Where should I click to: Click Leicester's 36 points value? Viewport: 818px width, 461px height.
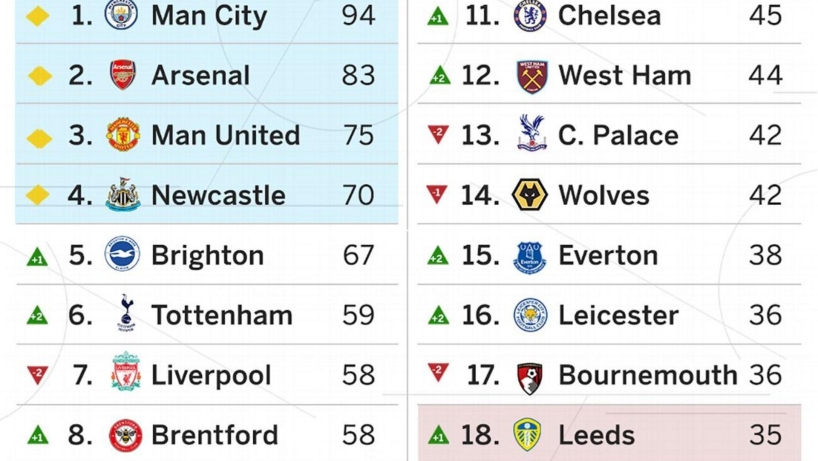pyautogui.click(x=765, y=315)
